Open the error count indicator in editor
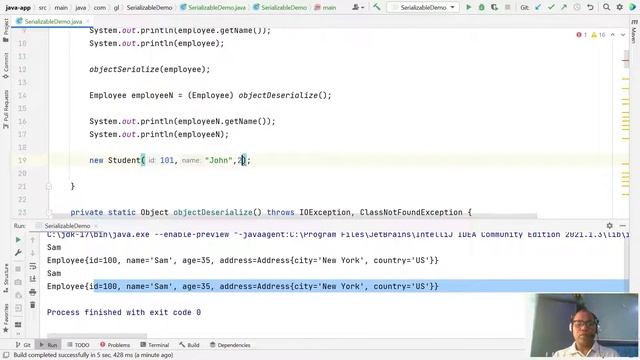The width and height of the screenshot is (640, 360). [582, 35]
